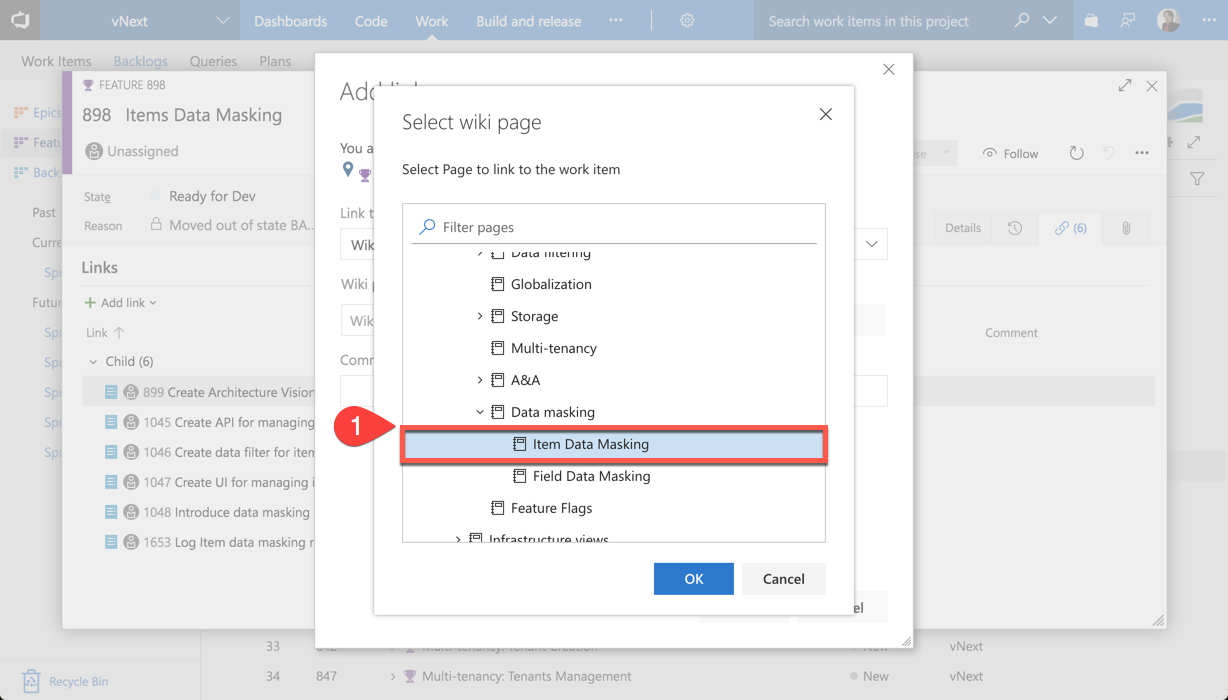Viewport: 1228px width, 700px height.
Task: Select the Item Data Masking page
Action: point(590,444)
